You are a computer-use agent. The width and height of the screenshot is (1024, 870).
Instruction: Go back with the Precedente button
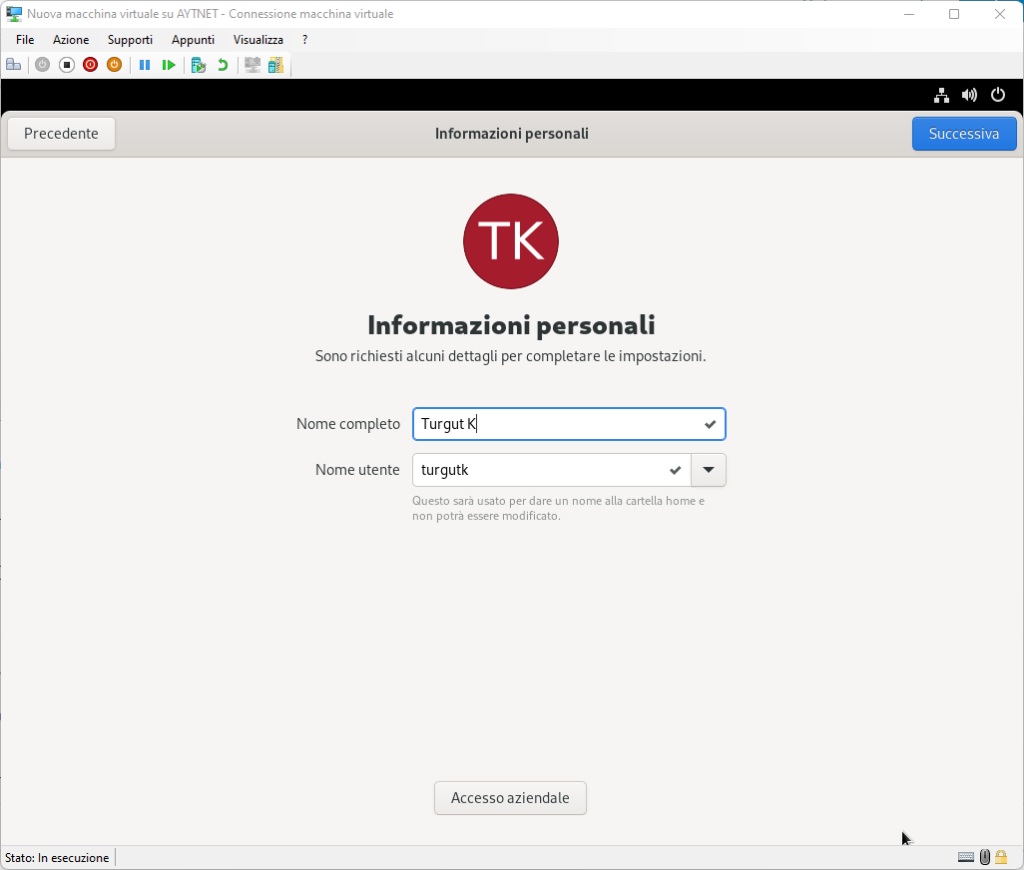point(61,134)
